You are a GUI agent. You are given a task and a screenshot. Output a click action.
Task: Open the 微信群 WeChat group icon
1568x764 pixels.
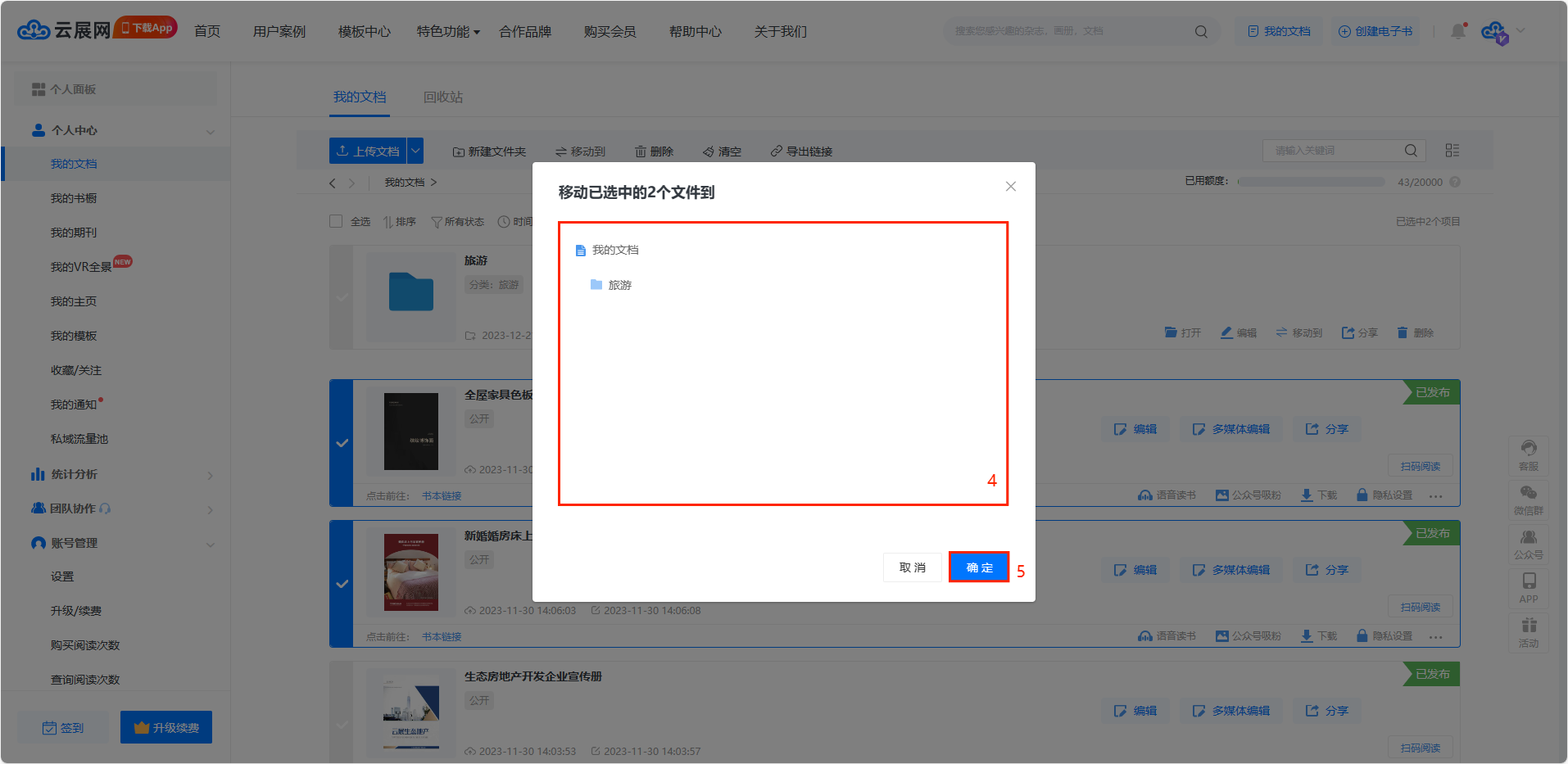click(x=1529, y=500)
